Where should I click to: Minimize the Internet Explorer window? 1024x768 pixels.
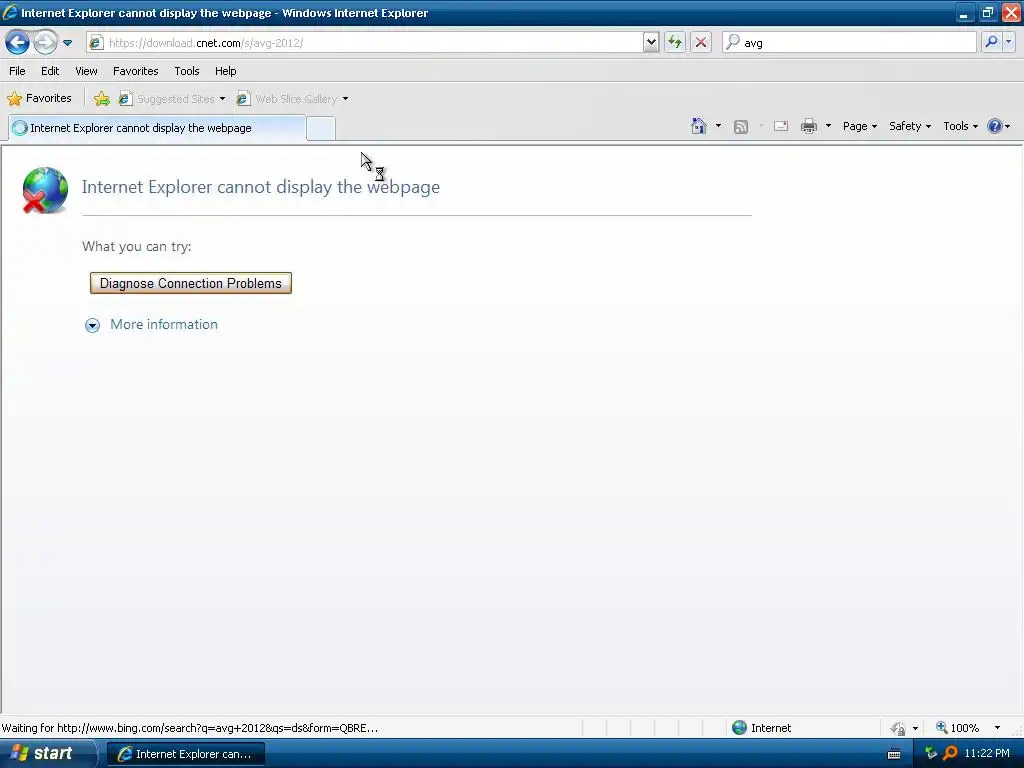point(963,12)
